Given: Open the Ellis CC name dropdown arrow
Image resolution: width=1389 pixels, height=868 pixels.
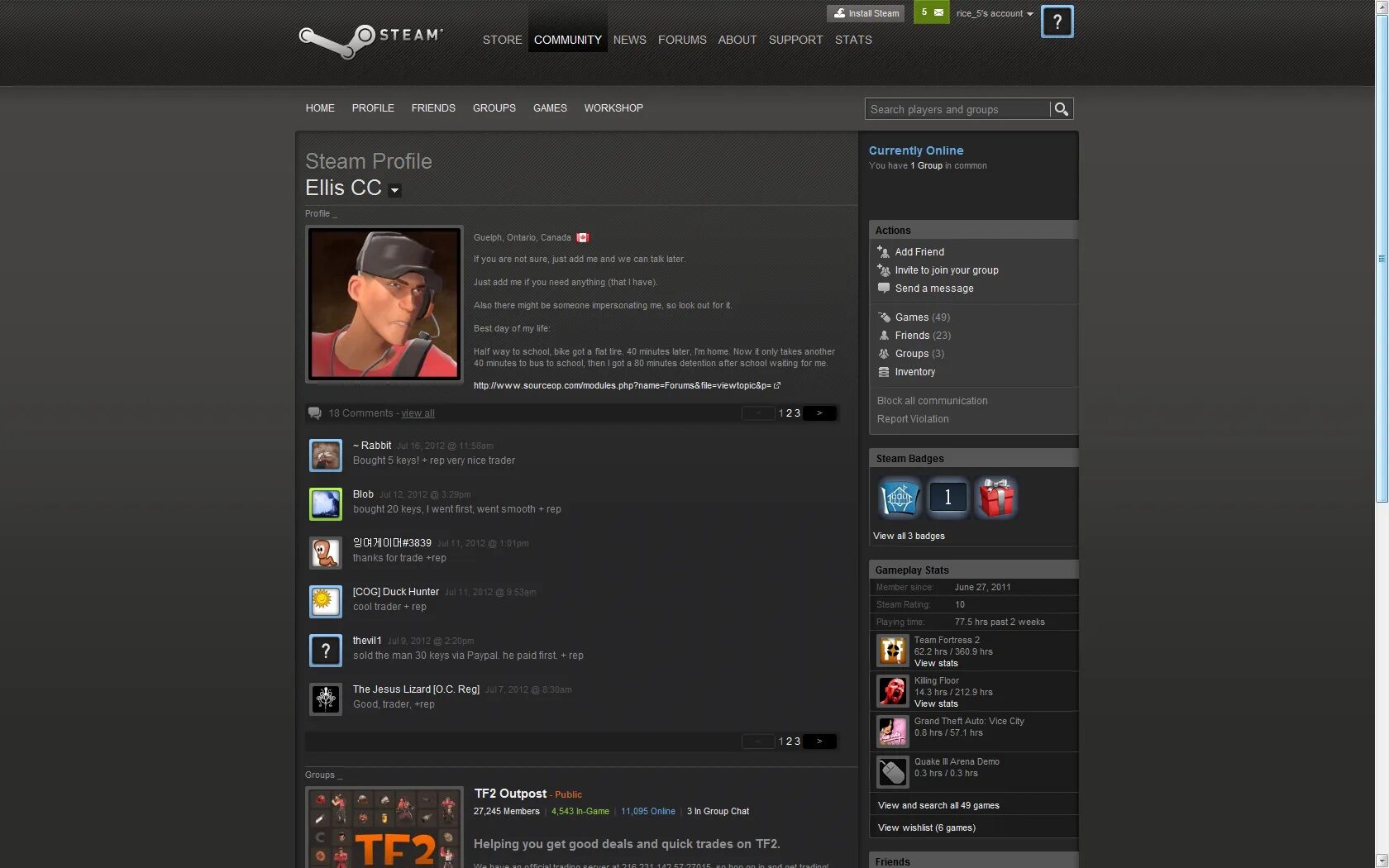Looking at the screenshot, I should 395,190.
